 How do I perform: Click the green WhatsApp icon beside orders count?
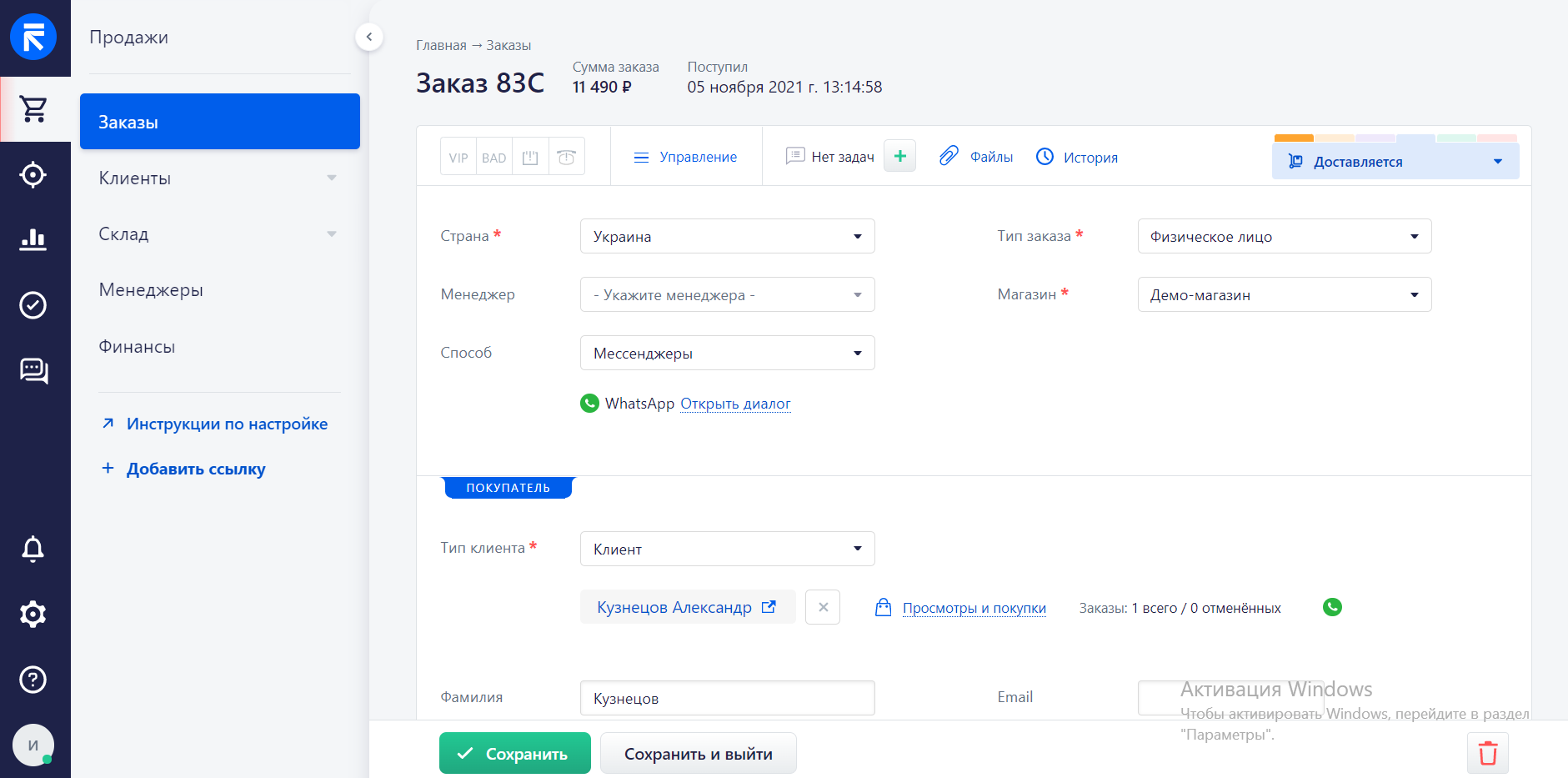pos(1332,607)
